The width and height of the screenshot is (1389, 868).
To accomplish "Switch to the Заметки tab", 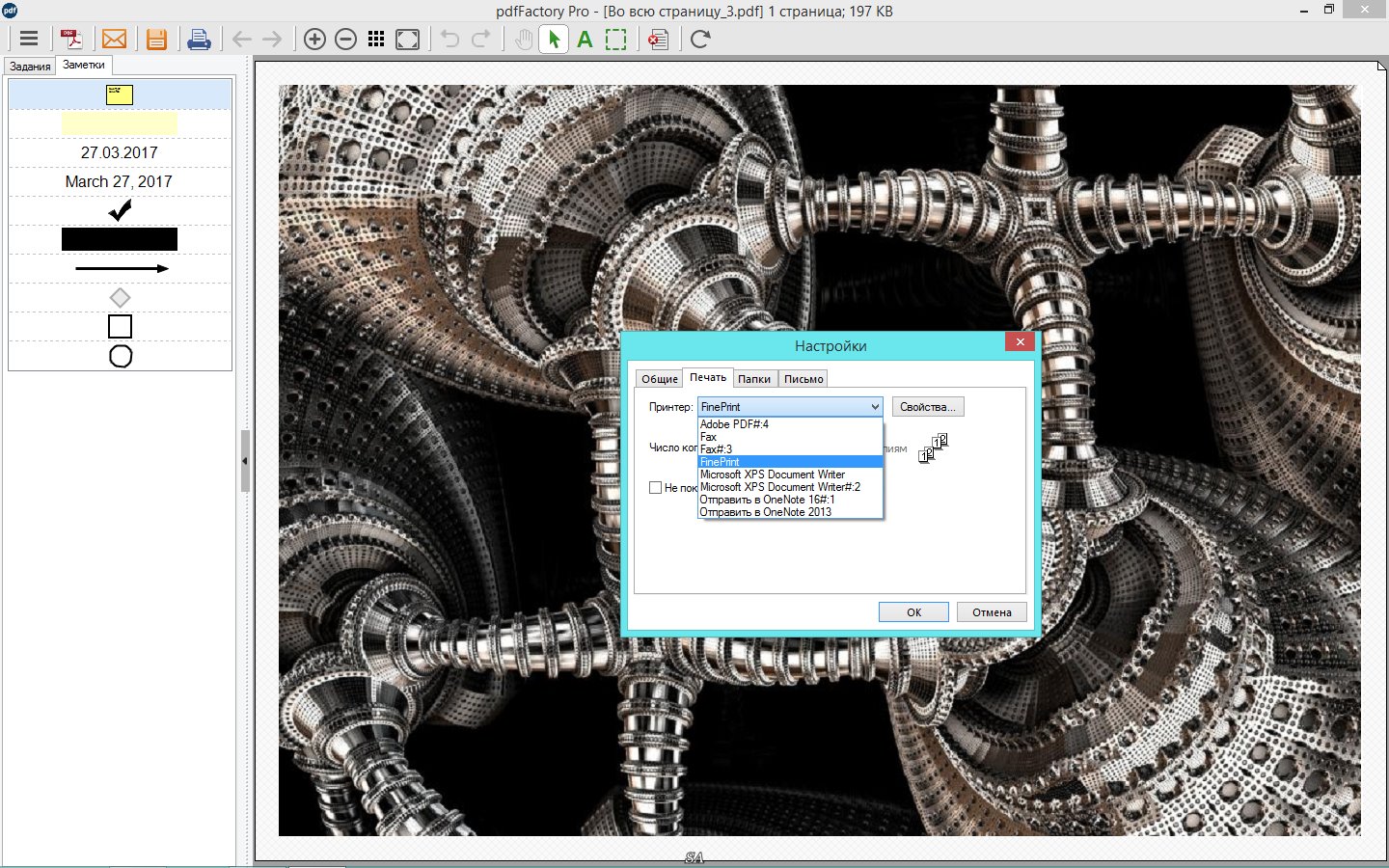I will pos(84,65).
